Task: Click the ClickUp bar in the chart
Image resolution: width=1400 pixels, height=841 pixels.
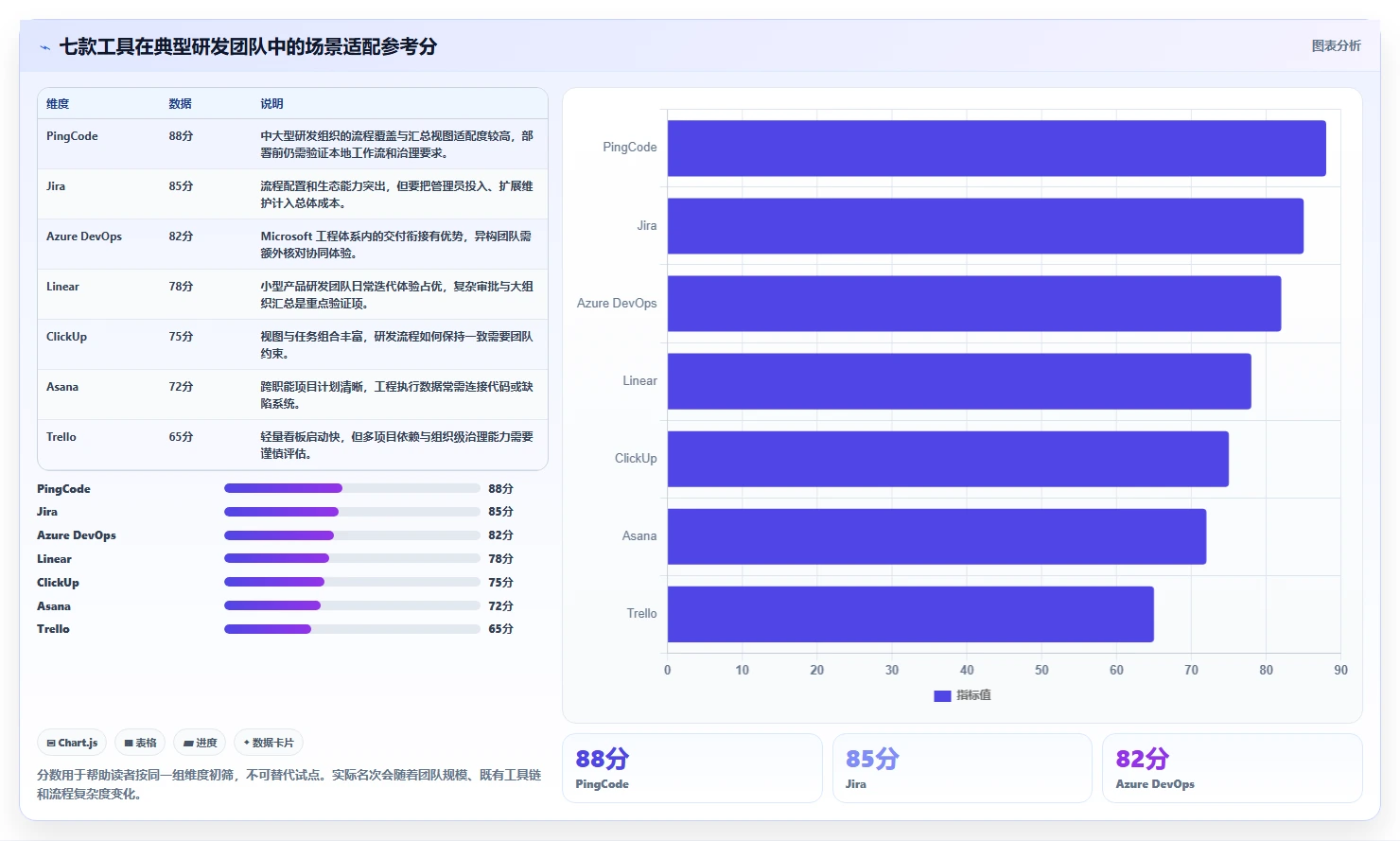Action: pos(948,459)
